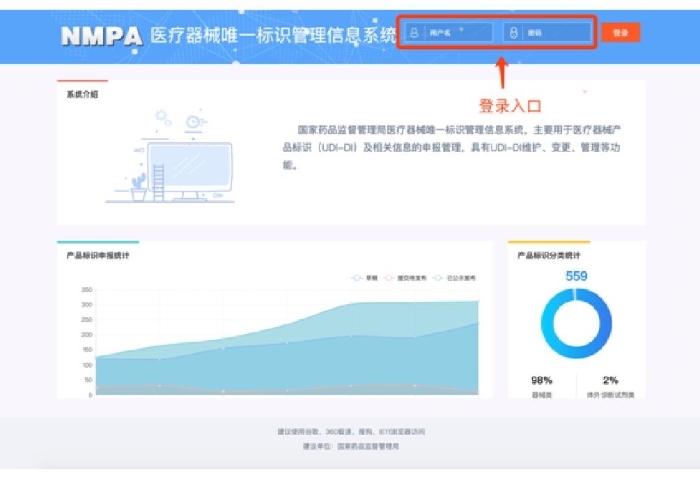Select the 产品标识申报统计 panel title
The image size is (700, 481).
pyautogui.click(x=98, y=256)
